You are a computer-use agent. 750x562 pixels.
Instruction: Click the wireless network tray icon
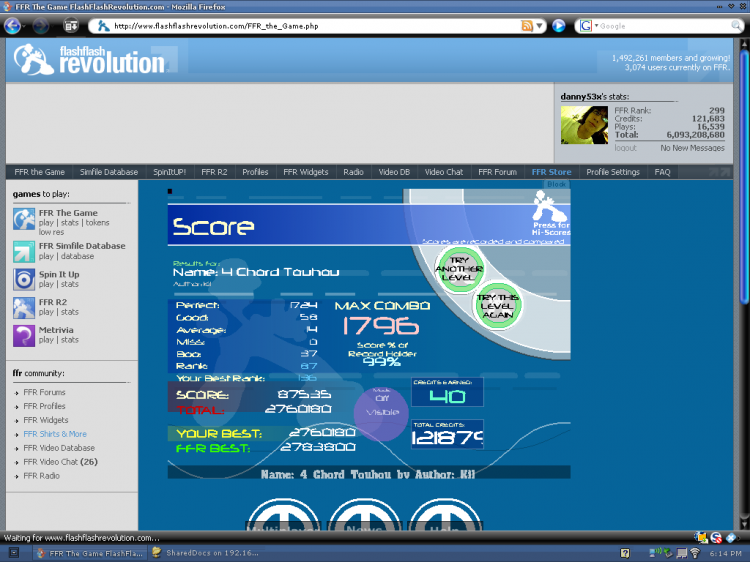tap(695, 553)
